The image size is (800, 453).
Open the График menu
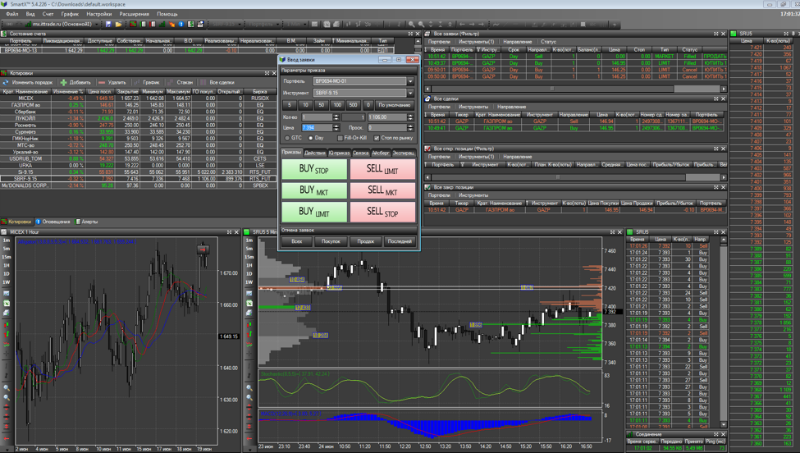pyautogui.click(x=70, y=14)
